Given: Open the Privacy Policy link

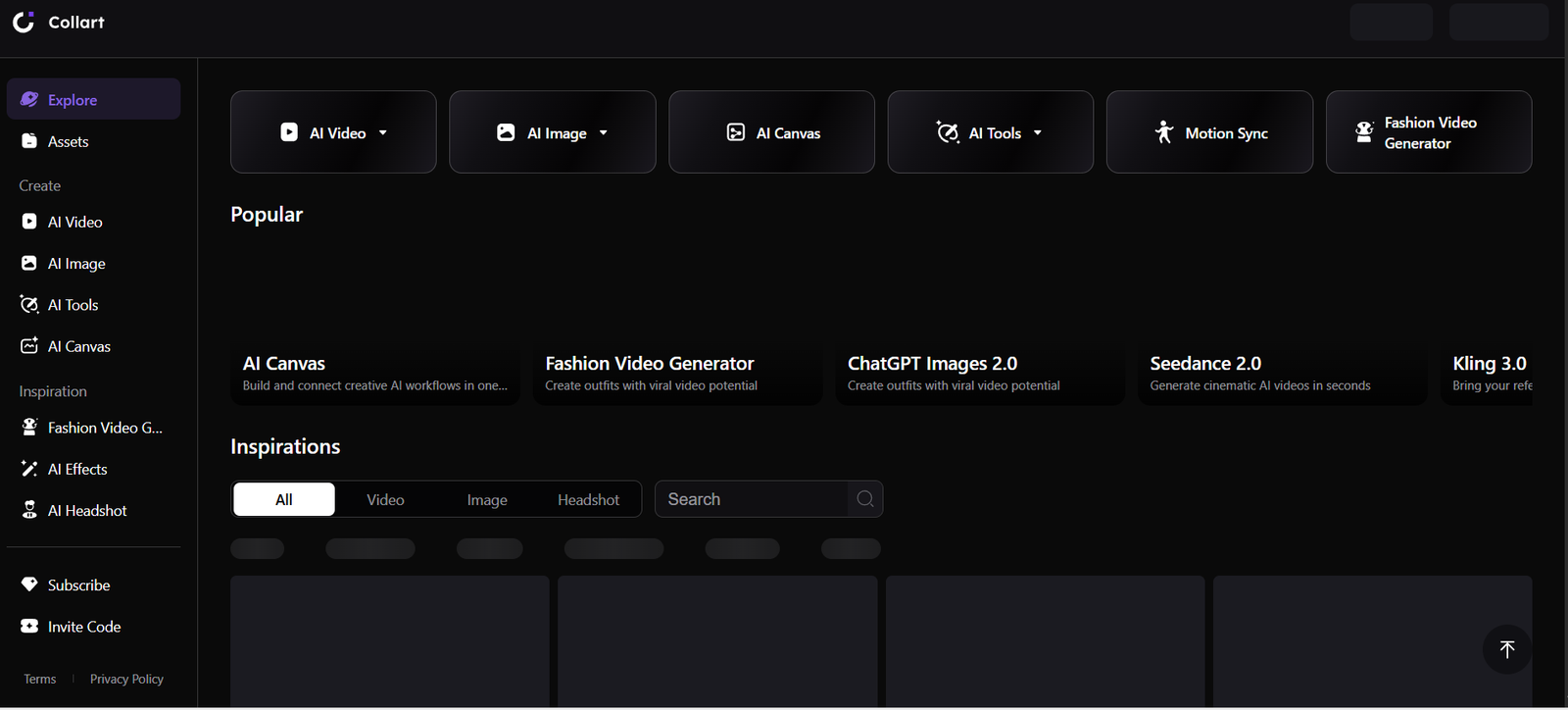Looking at the screenshot, I should click(126, 679).
